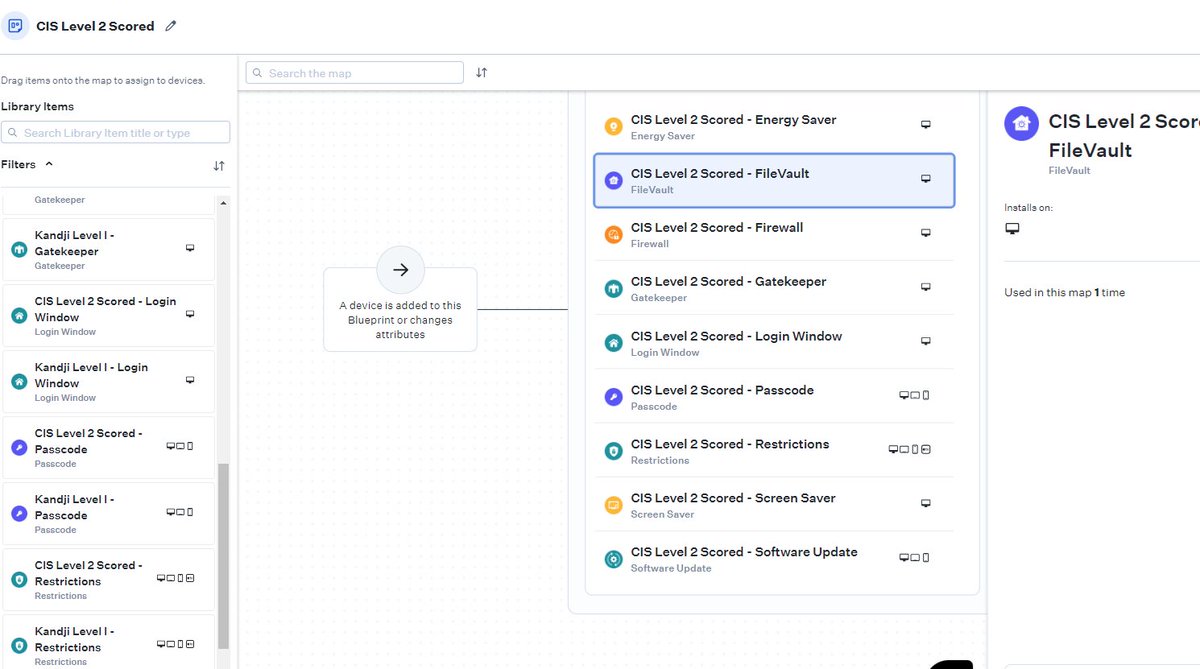Click library item CIS Level 2 Scored - Restrictions

point(108,579)
